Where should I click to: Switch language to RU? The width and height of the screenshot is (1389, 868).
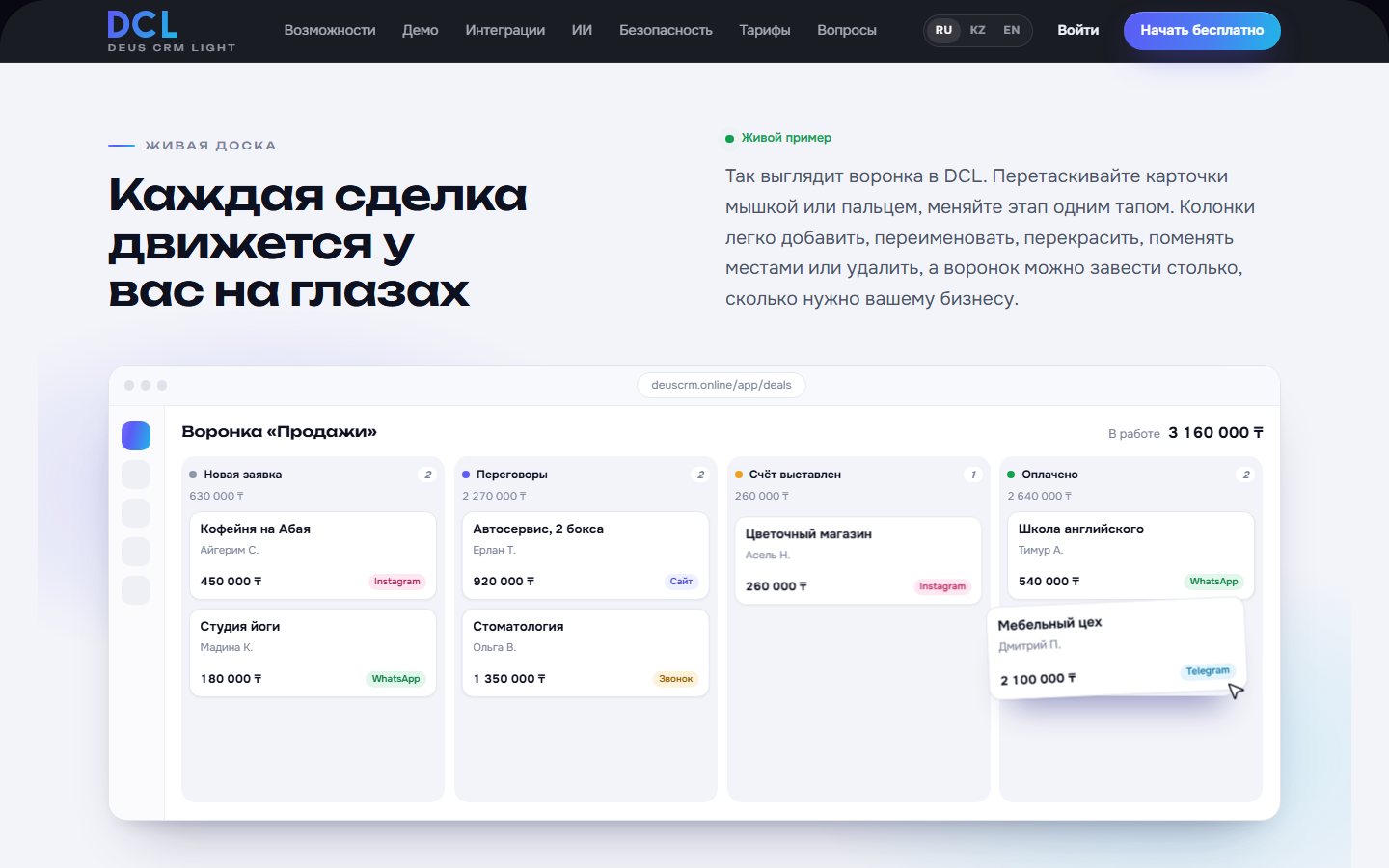tap(943, 30)
